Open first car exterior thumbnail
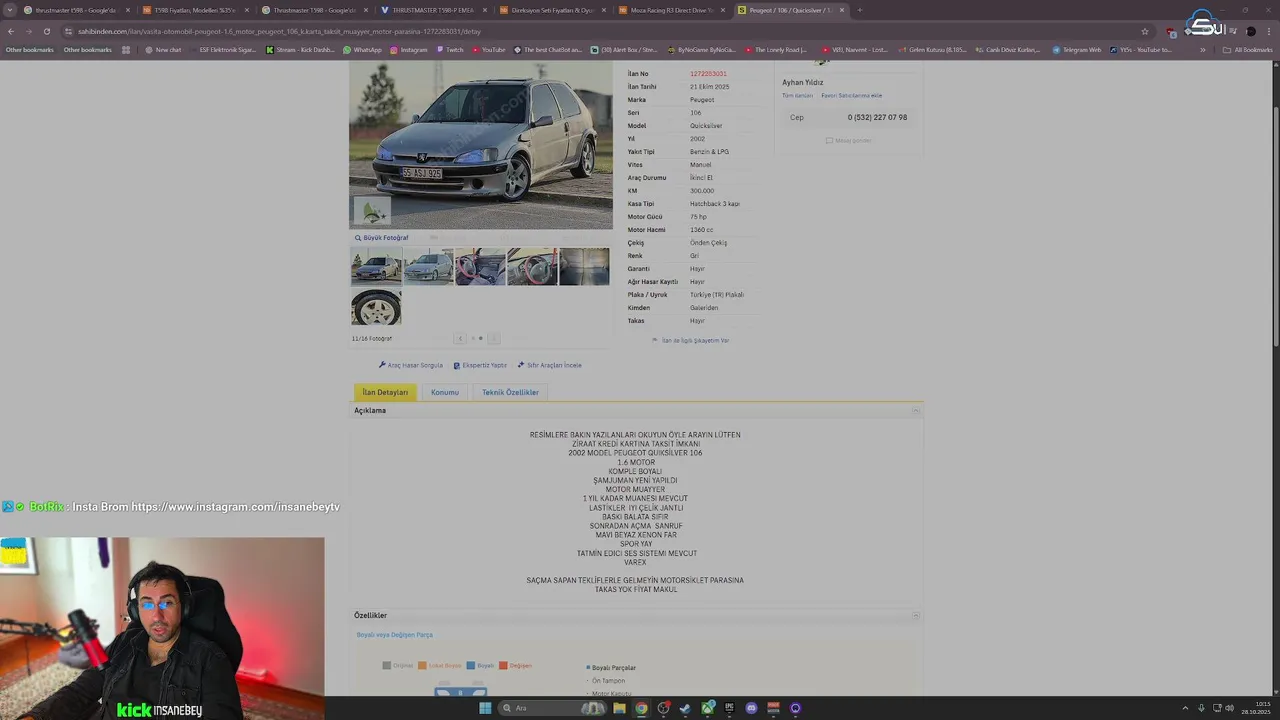This screenshot has width=1280, height=720. pos(376,267)
